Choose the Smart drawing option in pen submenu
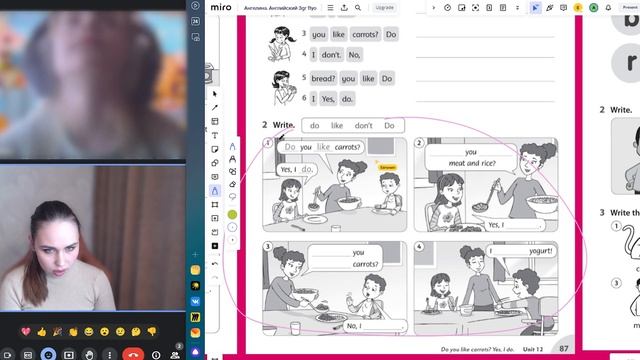This screenshot has height=360, width=640. click(x=232, y=171)
